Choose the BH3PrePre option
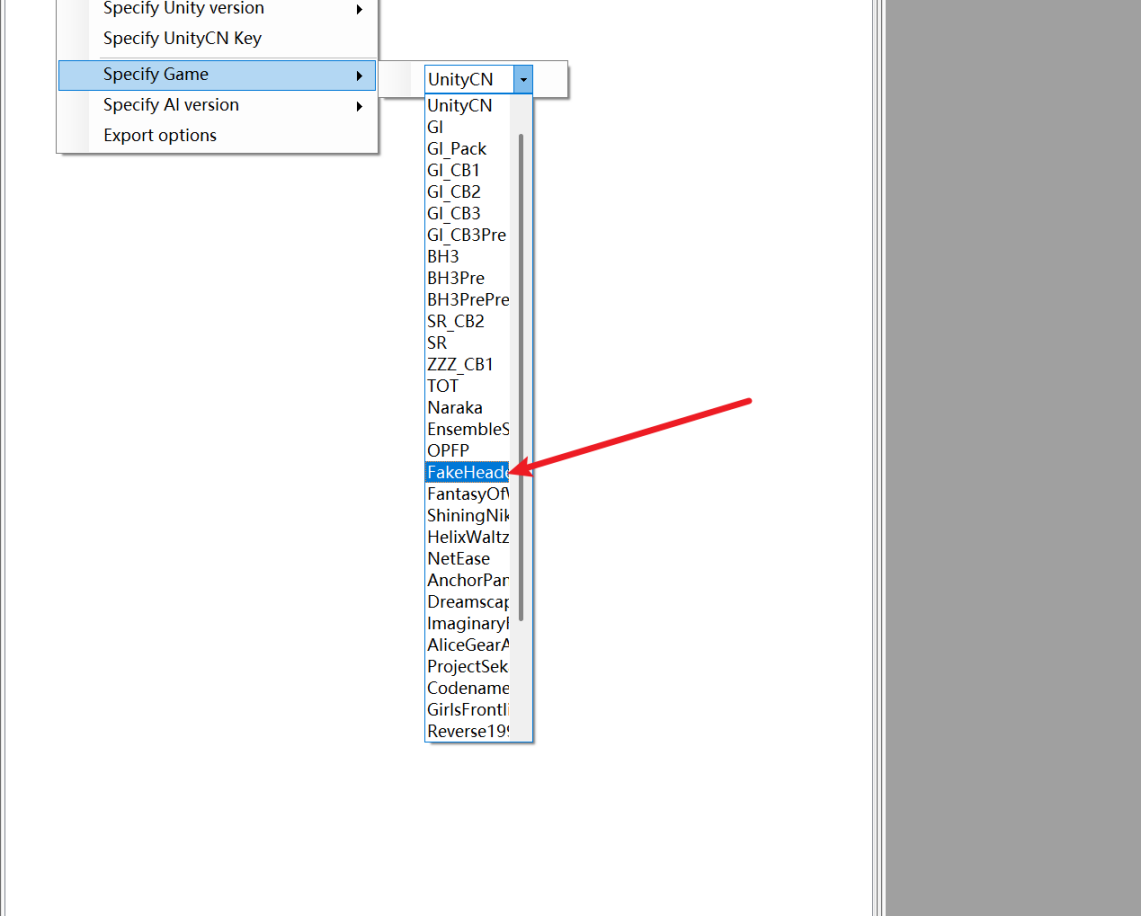The image size is (1141, 916). (467, 300)
